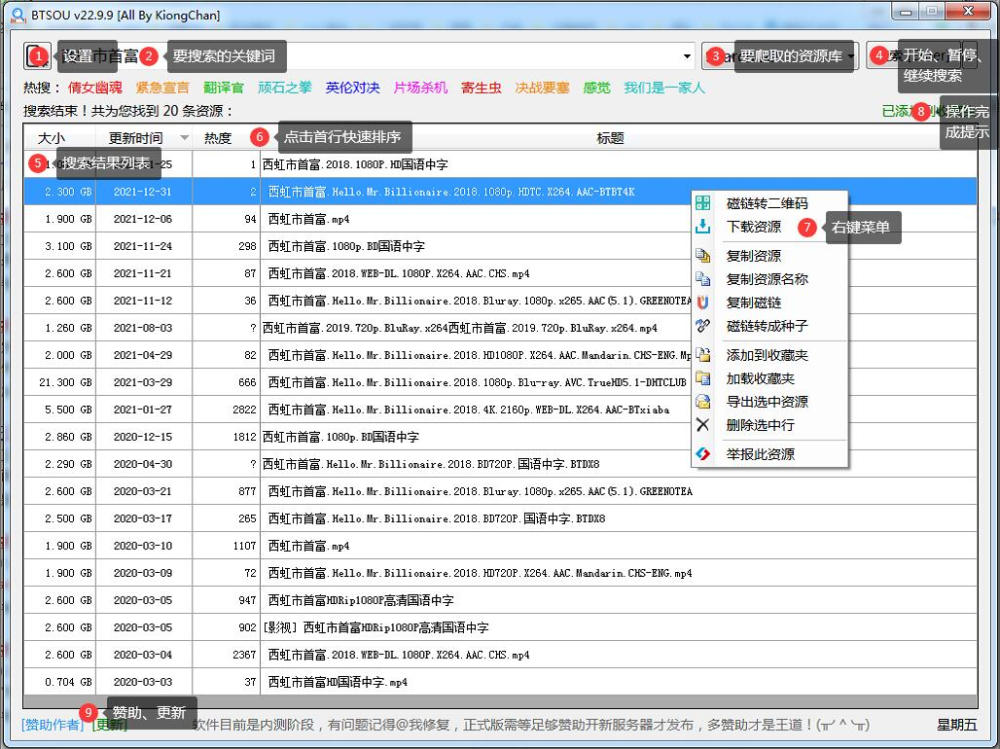Image resolution: width=1000 pixels, height=749 pixels.
Task: Click the chain icon beside 磁链转成种子
Action: coord(703,325)
